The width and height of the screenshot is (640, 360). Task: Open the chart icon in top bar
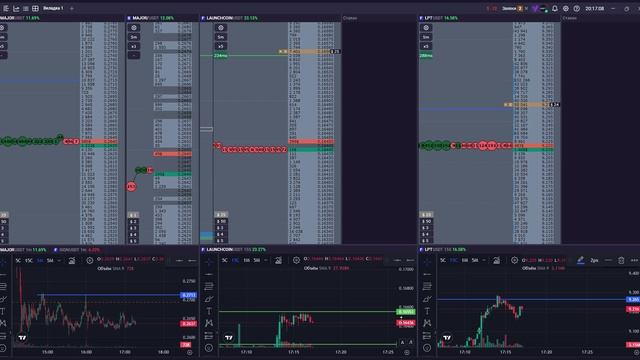(x=16, y=8)
